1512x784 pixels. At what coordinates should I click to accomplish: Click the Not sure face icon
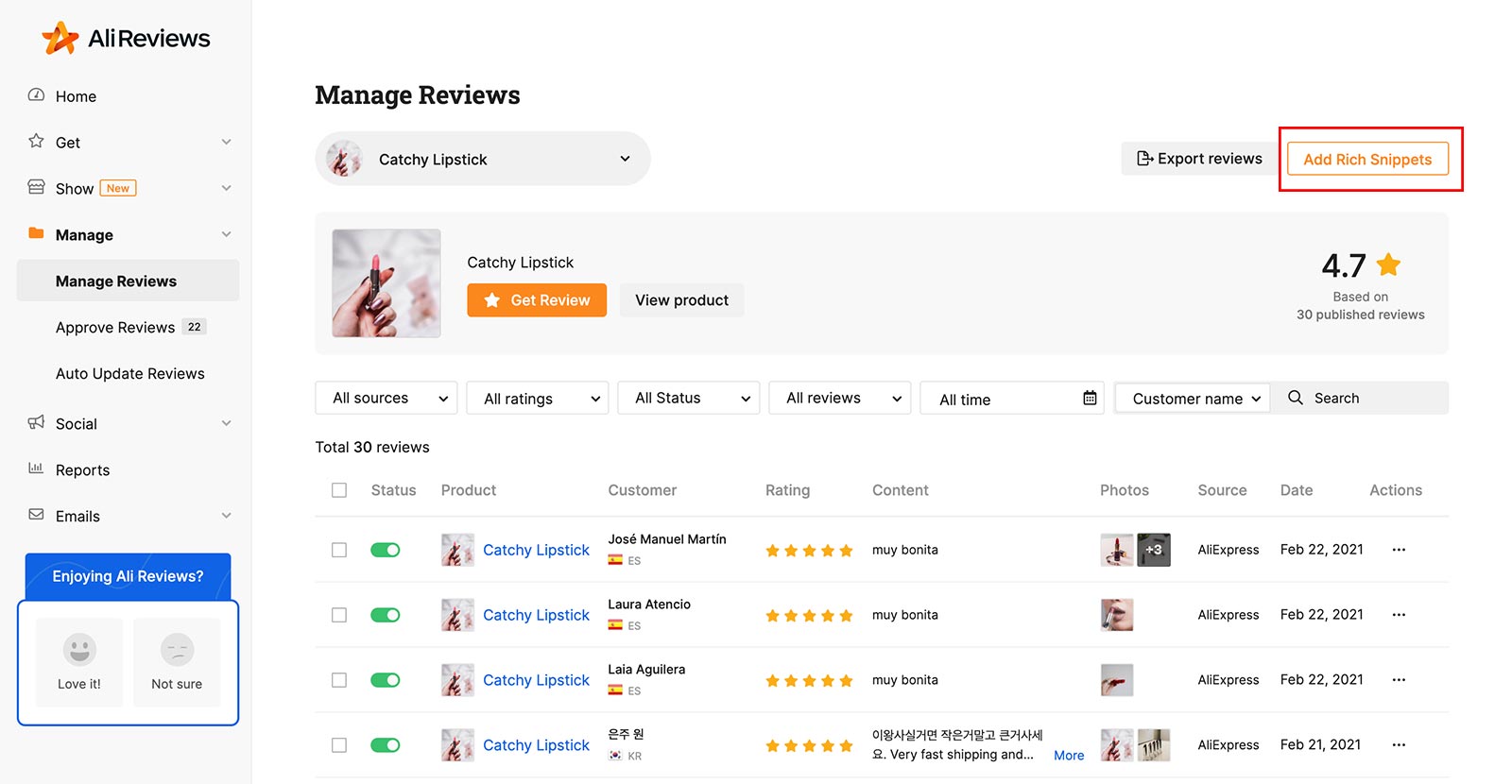177,650
